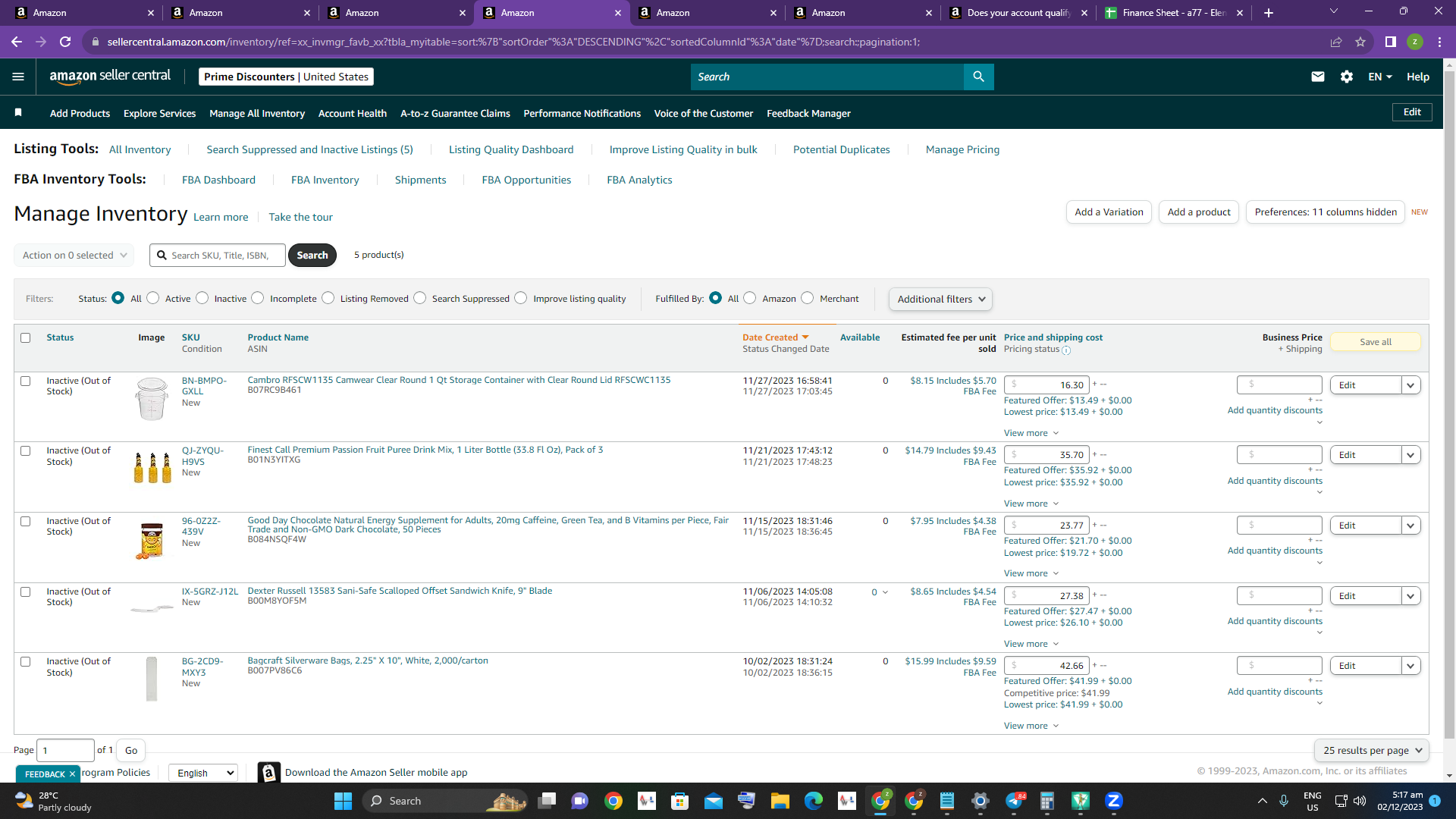The width and height of the screenshot is (1456, 819).
Task: Share this page using the address bar icon
Action: (1336, 42)
